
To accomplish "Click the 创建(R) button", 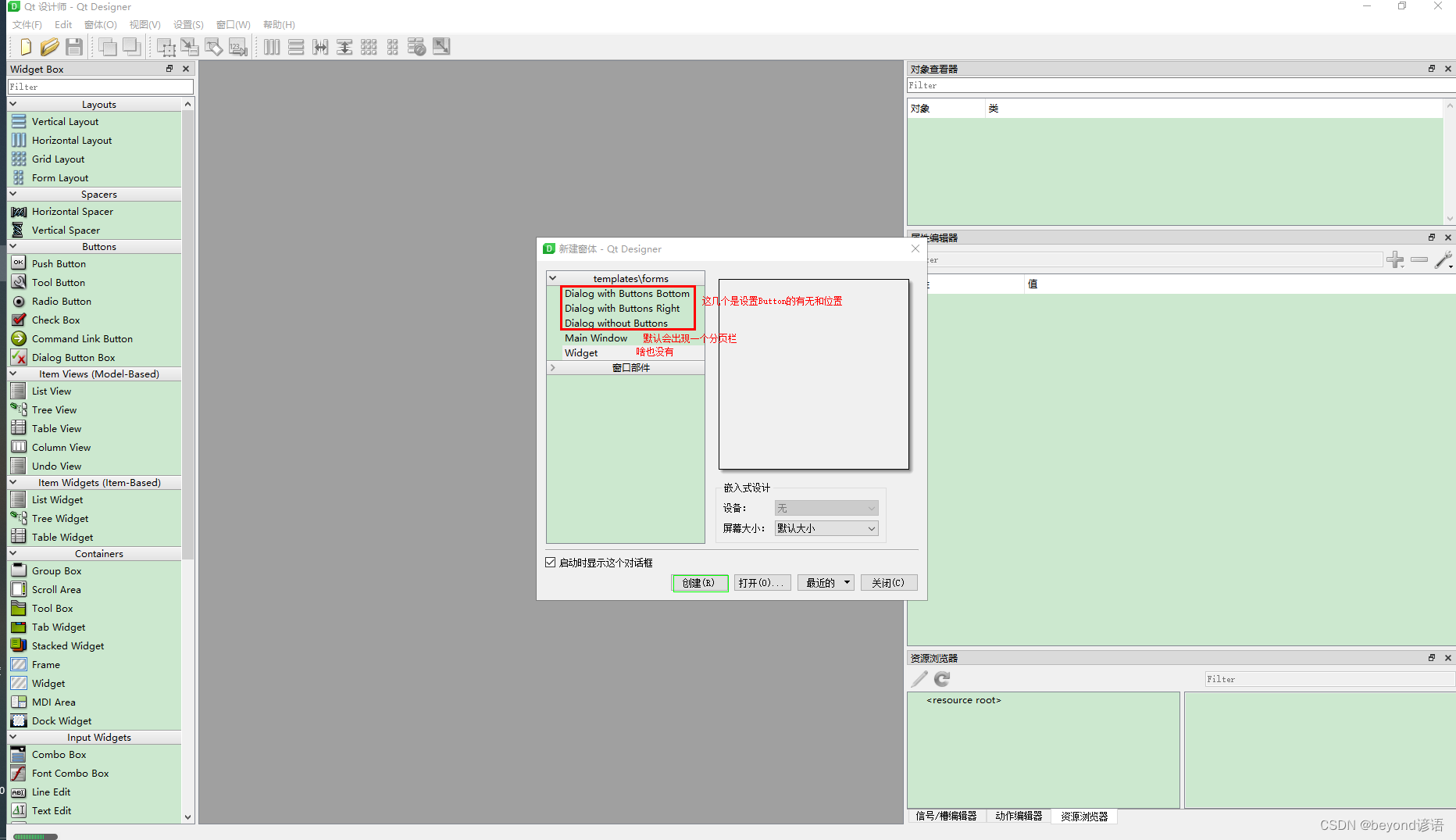I will click(x=699, y=583).
